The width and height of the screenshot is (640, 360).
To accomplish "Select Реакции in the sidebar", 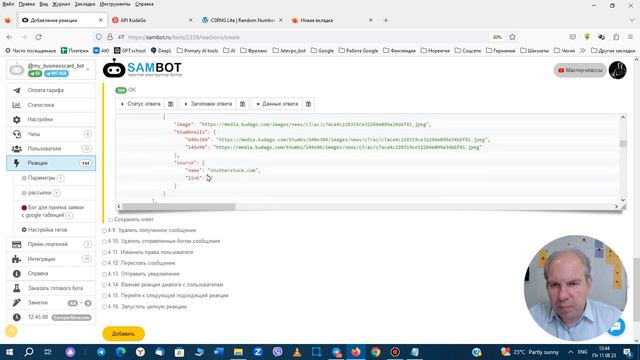I will coord(51,163).
